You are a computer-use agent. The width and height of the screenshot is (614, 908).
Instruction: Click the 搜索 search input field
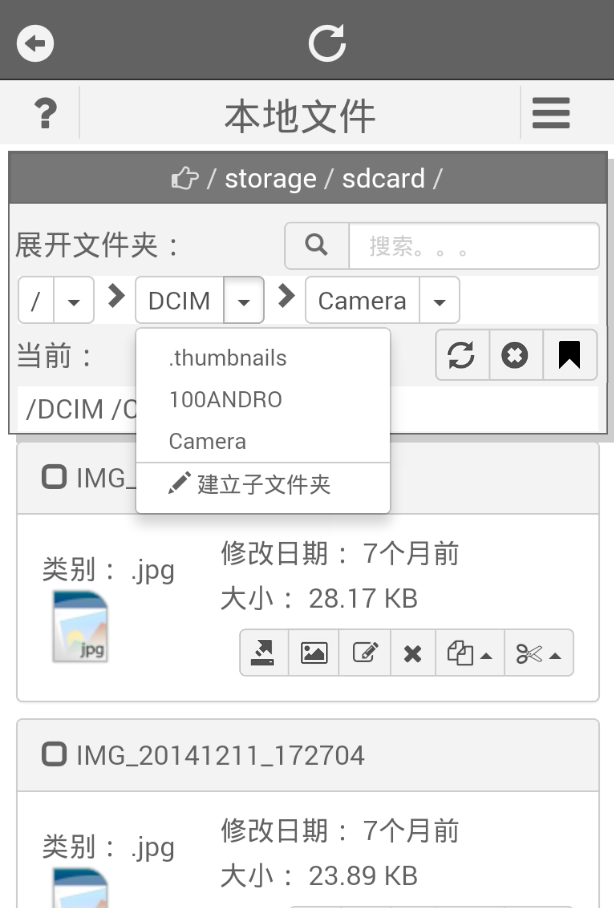[x=473, y=246]
